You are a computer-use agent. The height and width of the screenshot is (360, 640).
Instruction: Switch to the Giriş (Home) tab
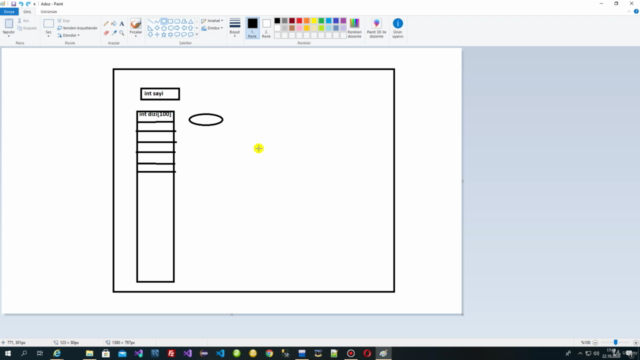(27, 11)
